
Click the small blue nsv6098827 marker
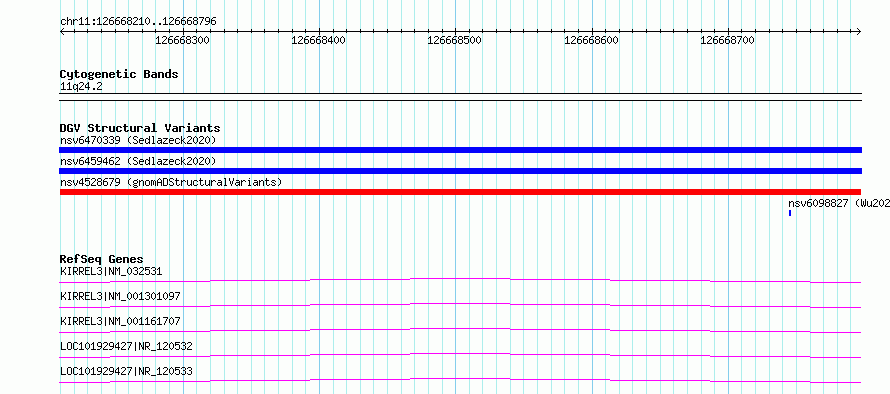click(790, 213)
